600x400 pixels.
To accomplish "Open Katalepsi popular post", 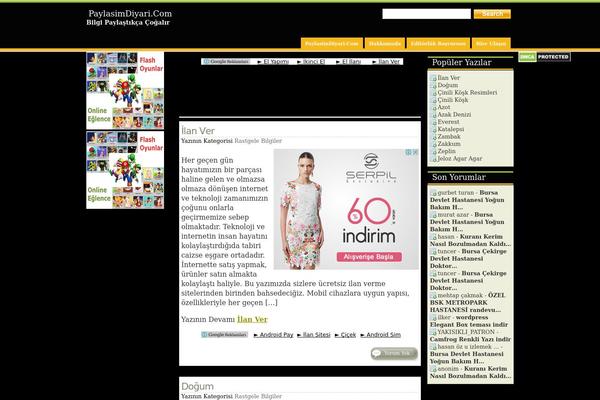I will 451,129.
